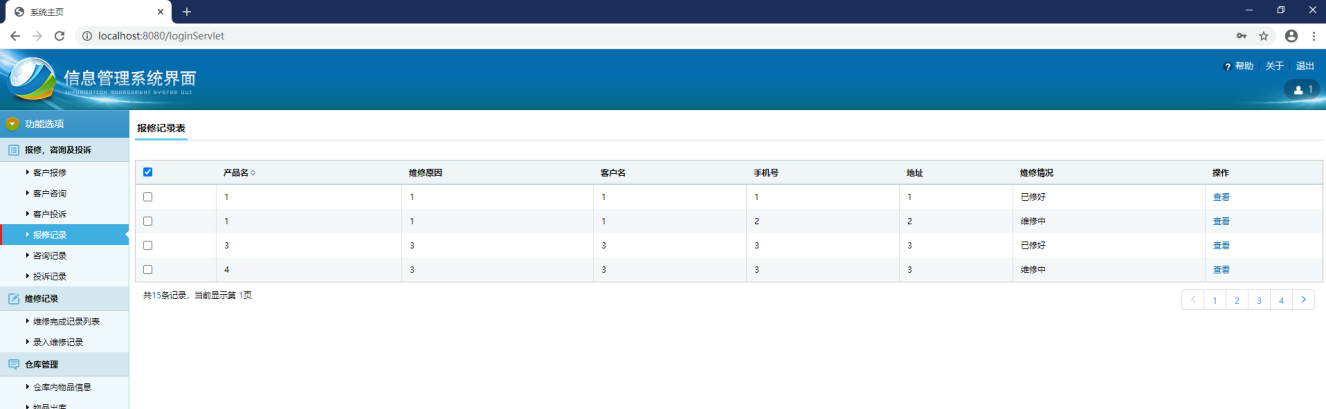1326x409 pixels.
Task: Click 查看 for product 4 row
Action: coord(1221,269)
